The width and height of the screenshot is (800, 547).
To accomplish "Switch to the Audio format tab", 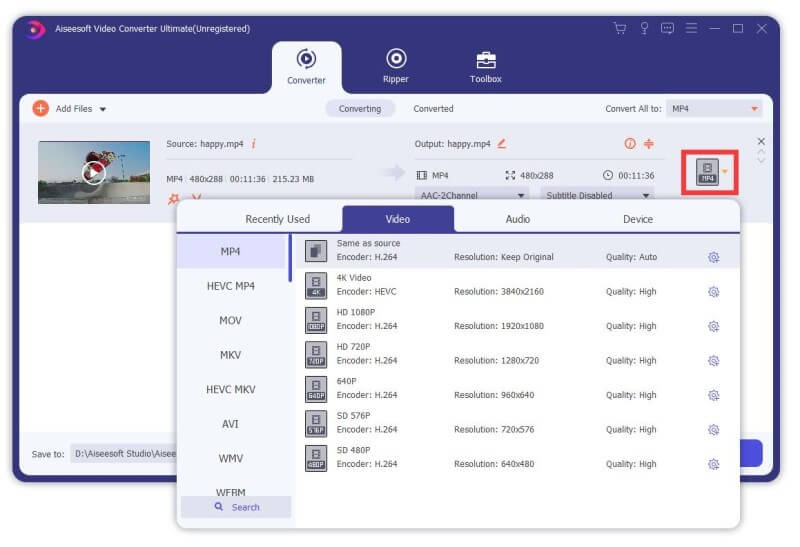I will (x=517, y=219).
